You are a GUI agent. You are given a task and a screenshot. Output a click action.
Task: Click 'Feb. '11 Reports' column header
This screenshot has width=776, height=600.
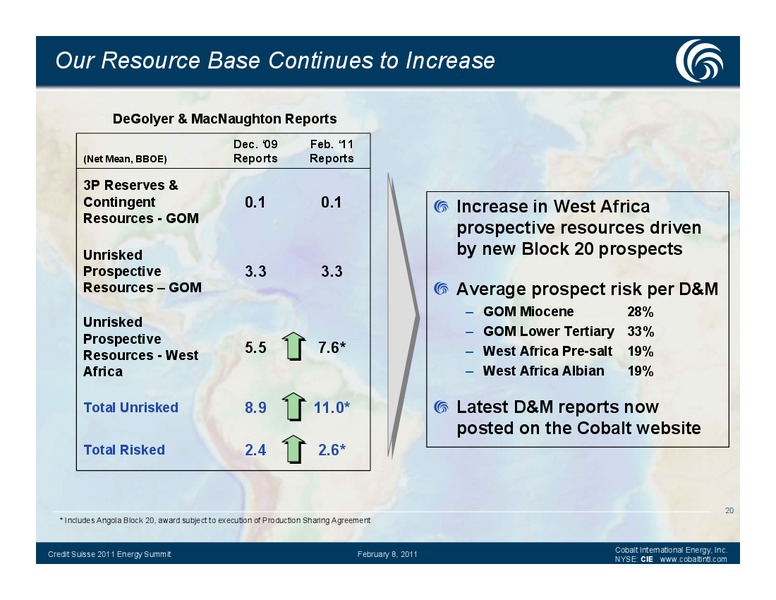(x=332, y=151)
